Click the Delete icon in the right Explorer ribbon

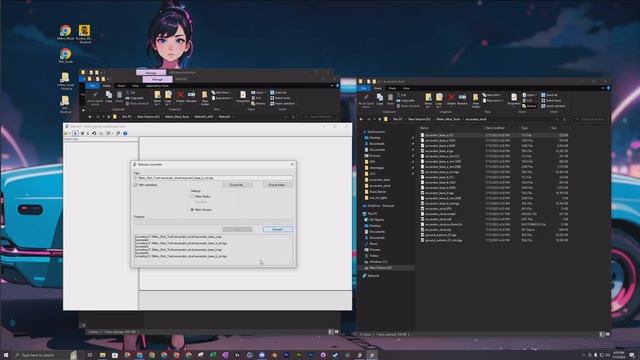tap(451, 98)
